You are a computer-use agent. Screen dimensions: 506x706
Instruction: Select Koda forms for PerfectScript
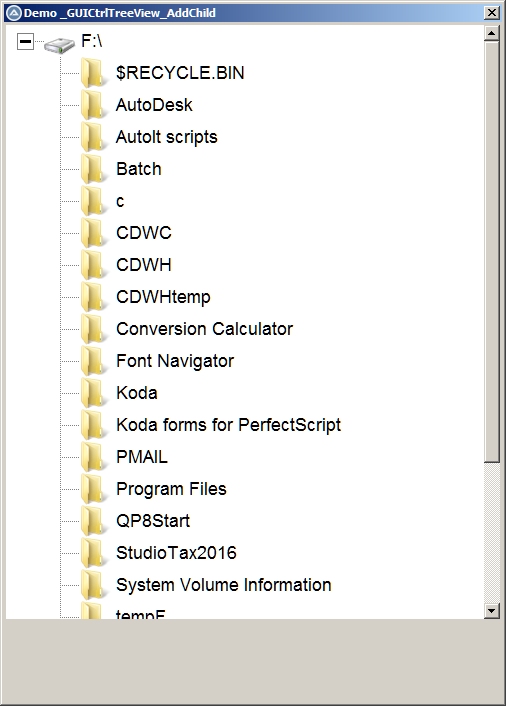(x=229, y=425)
